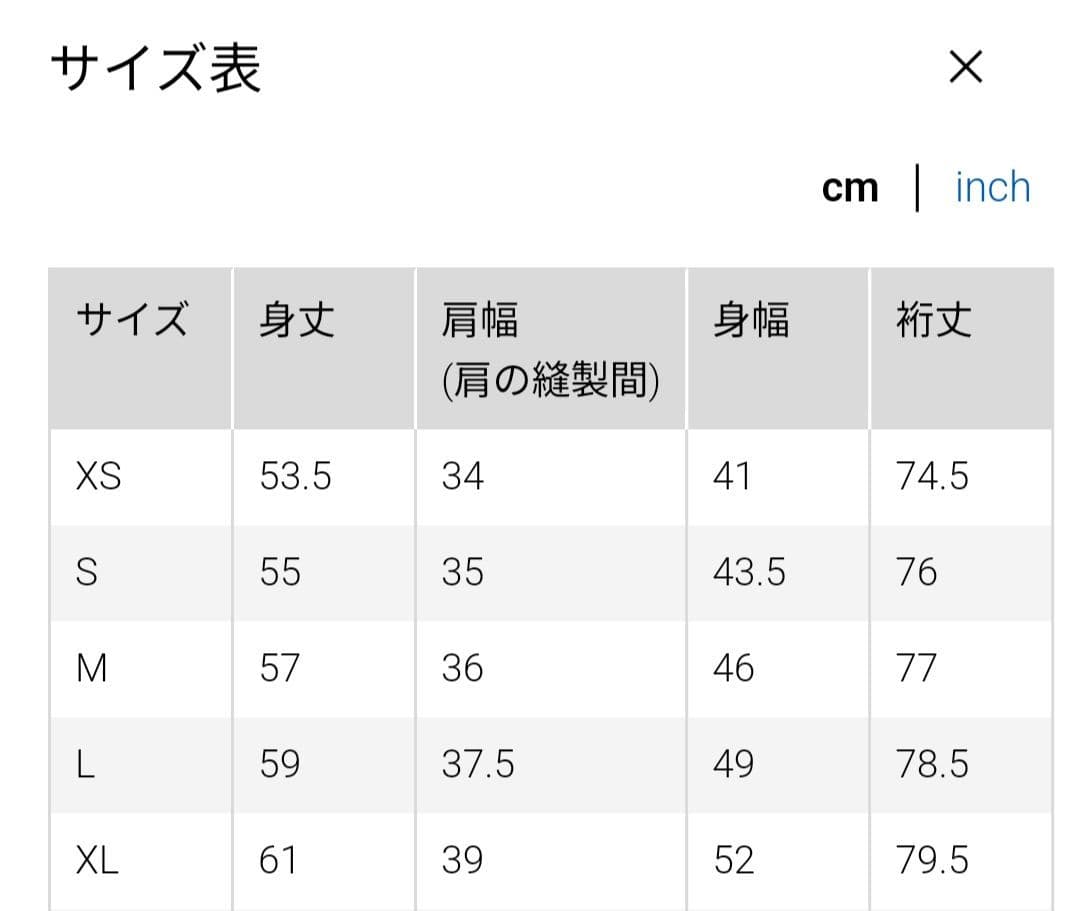Select the M size row label
The width and height of the screenshot is (1080, 911).
tap(92, 668)
